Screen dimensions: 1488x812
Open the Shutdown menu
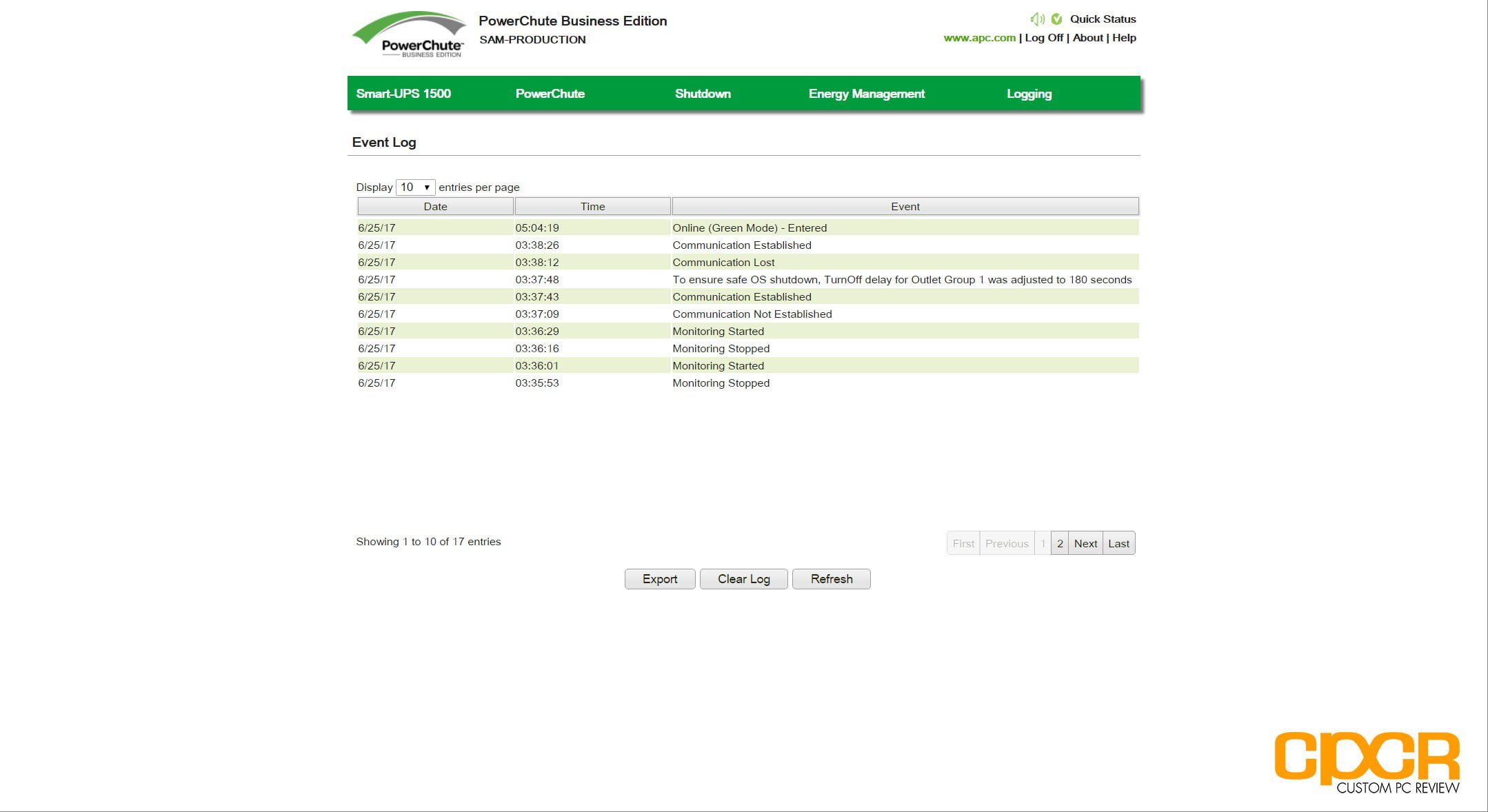703,94
